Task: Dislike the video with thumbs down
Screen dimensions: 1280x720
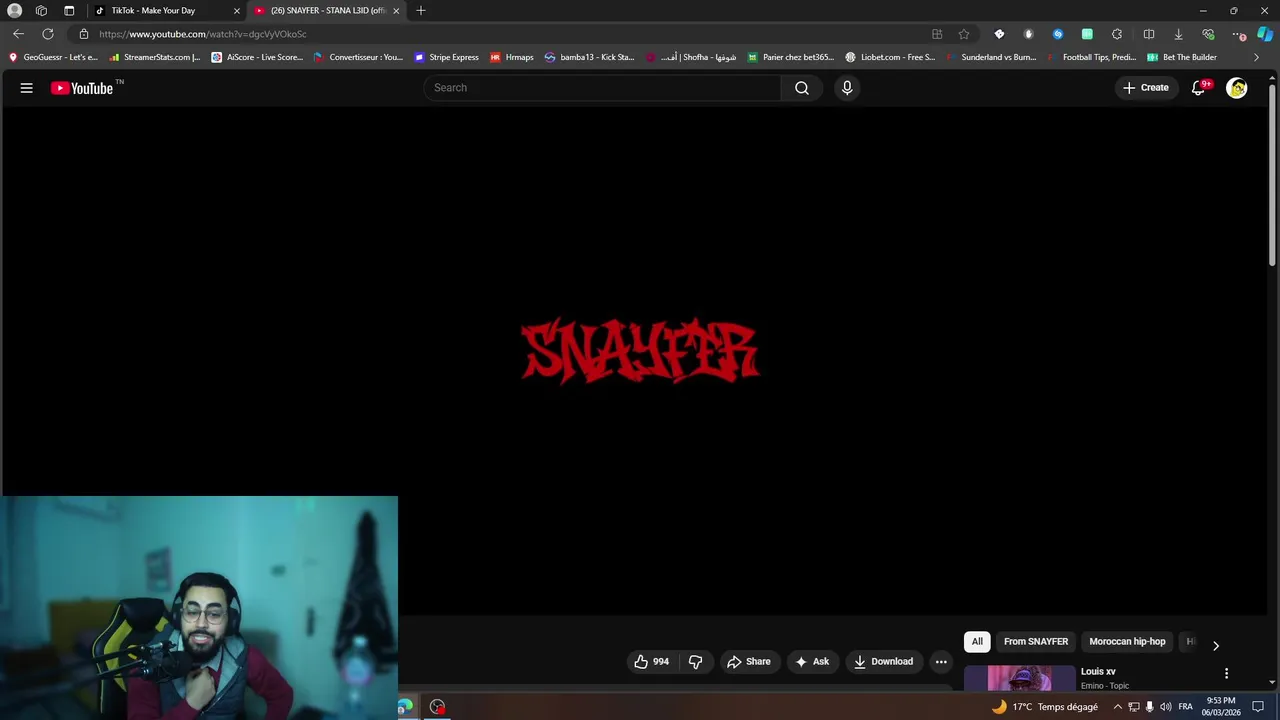Action: pos(696,661)
